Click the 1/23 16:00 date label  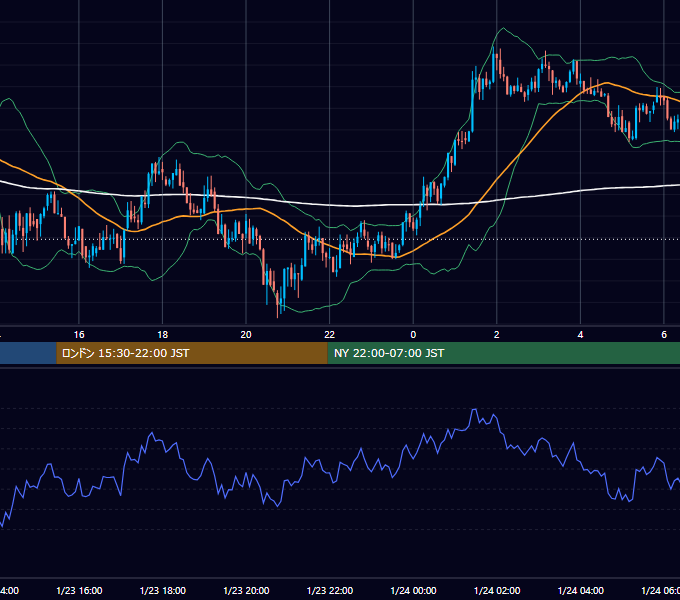tap(79, 590)
